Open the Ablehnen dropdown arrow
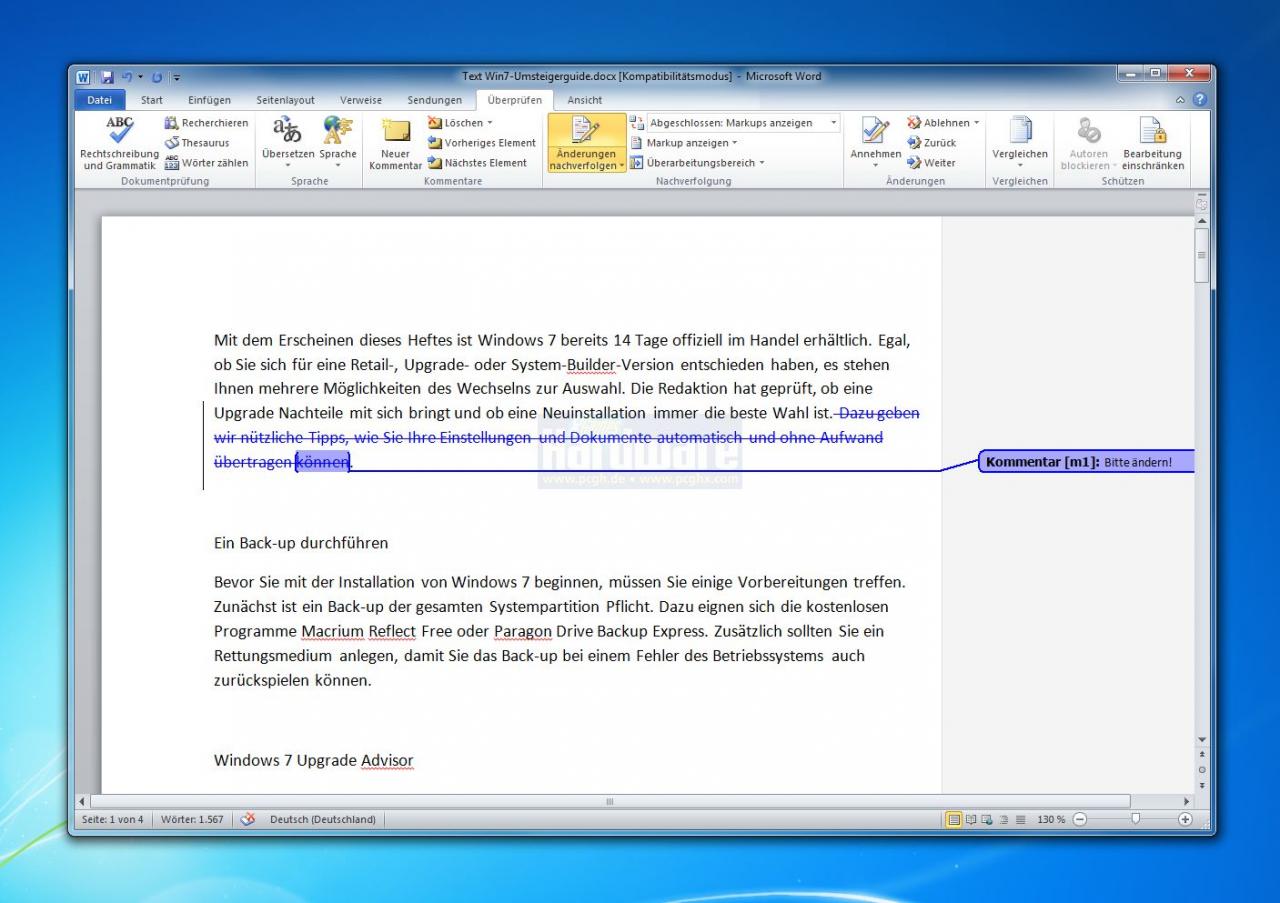This screenshot has width=1280, height=903. [976, 123]
